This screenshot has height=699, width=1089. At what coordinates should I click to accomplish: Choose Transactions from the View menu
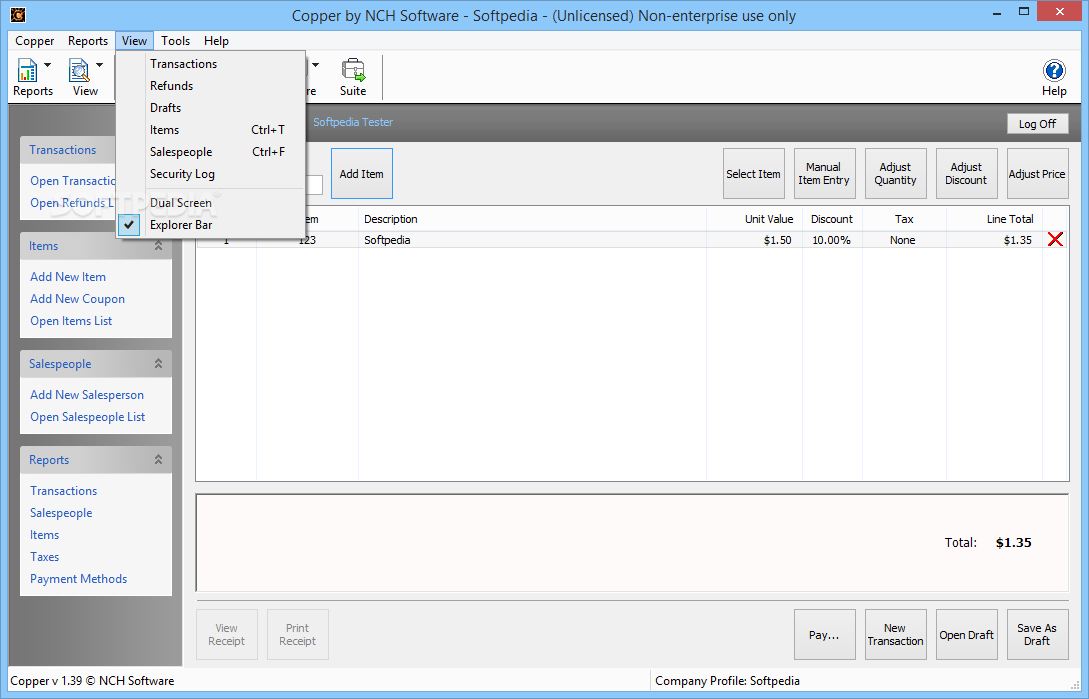pyautogui.click(x=211, y=63)
